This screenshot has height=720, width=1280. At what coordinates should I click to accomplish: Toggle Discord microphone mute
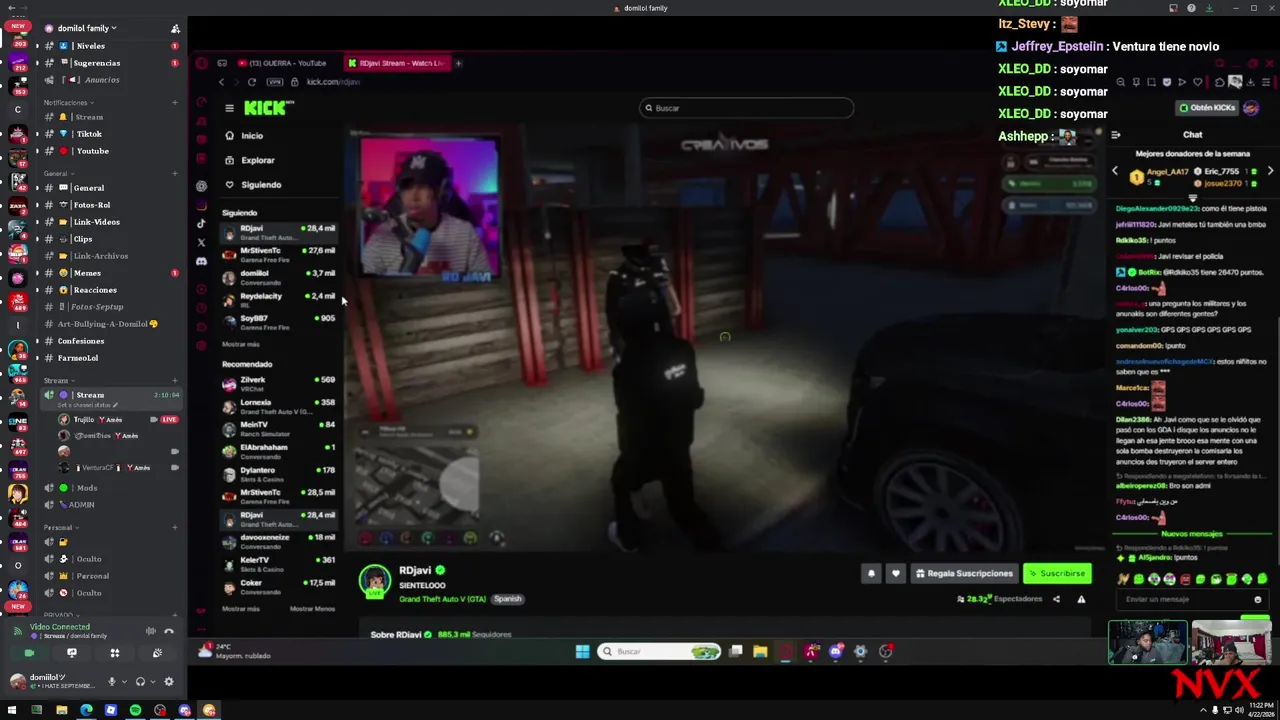click(112, 682)
